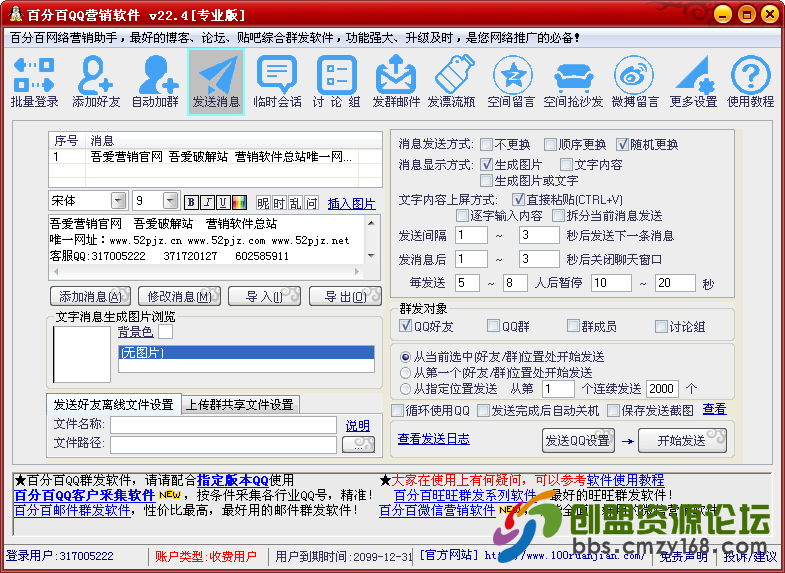
Task: Check the QQ群 target checkbox
Action: click(494, 326)
